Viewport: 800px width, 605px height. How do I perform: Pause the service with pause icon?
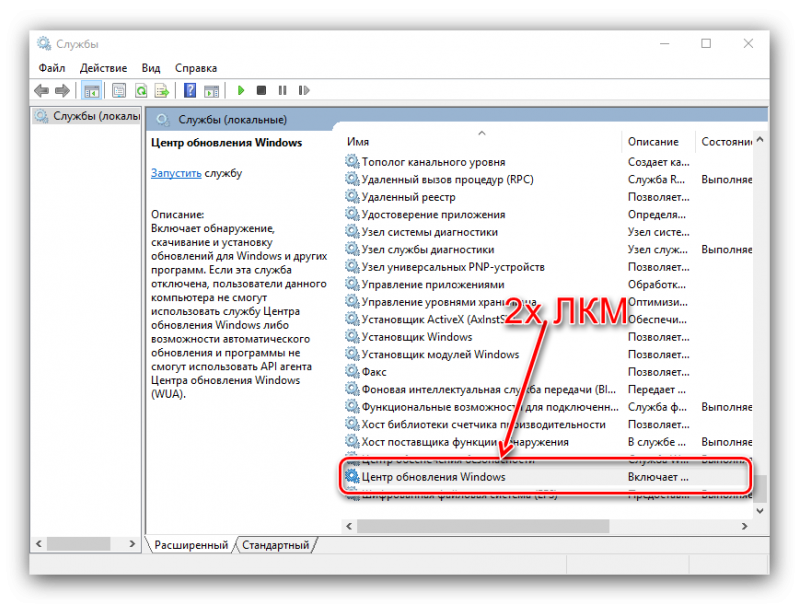tap(282, 90)
